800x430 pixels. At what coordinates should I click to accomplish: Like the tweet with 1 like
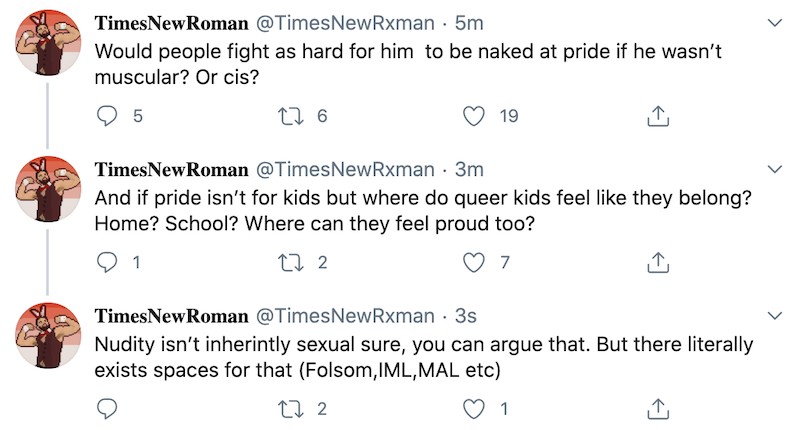click(475, 408)
